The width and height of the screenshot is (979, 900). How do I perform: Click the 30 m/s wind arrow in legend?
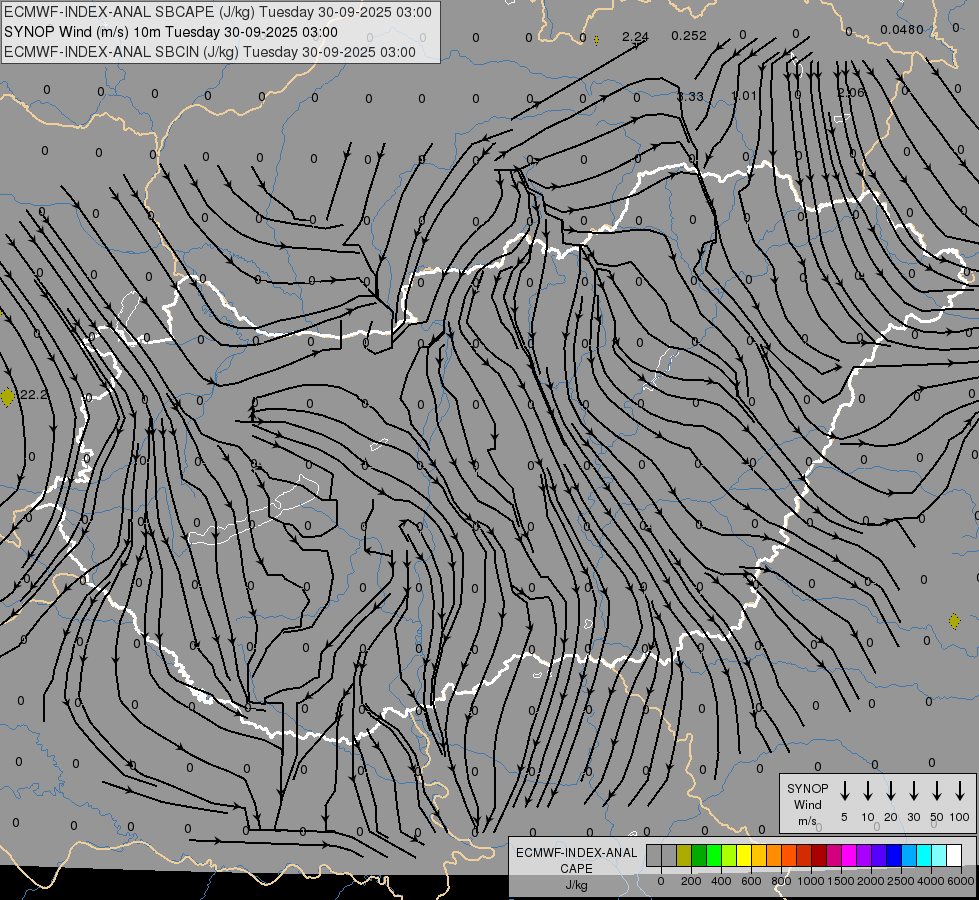point(914,791)
